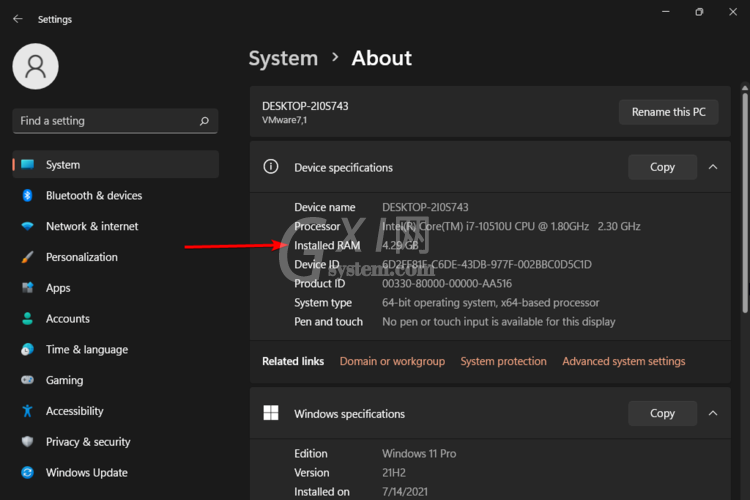This screenshot has height=500, width=750.
Task: Click the scrollbar up arrow at its top
Action: tap(745, 89)
